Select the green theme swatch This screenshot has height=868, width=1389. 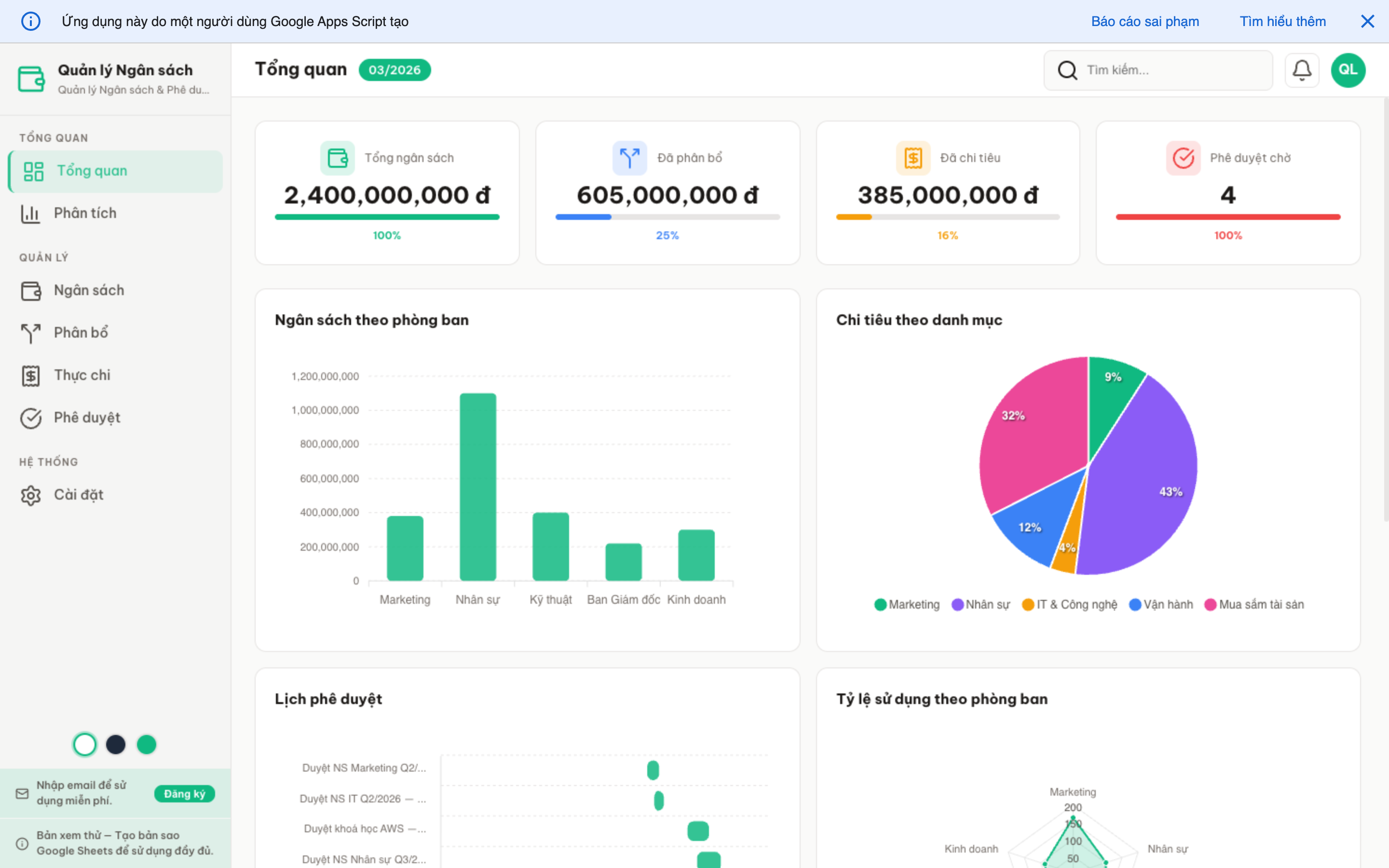click(x=146, y=745)
